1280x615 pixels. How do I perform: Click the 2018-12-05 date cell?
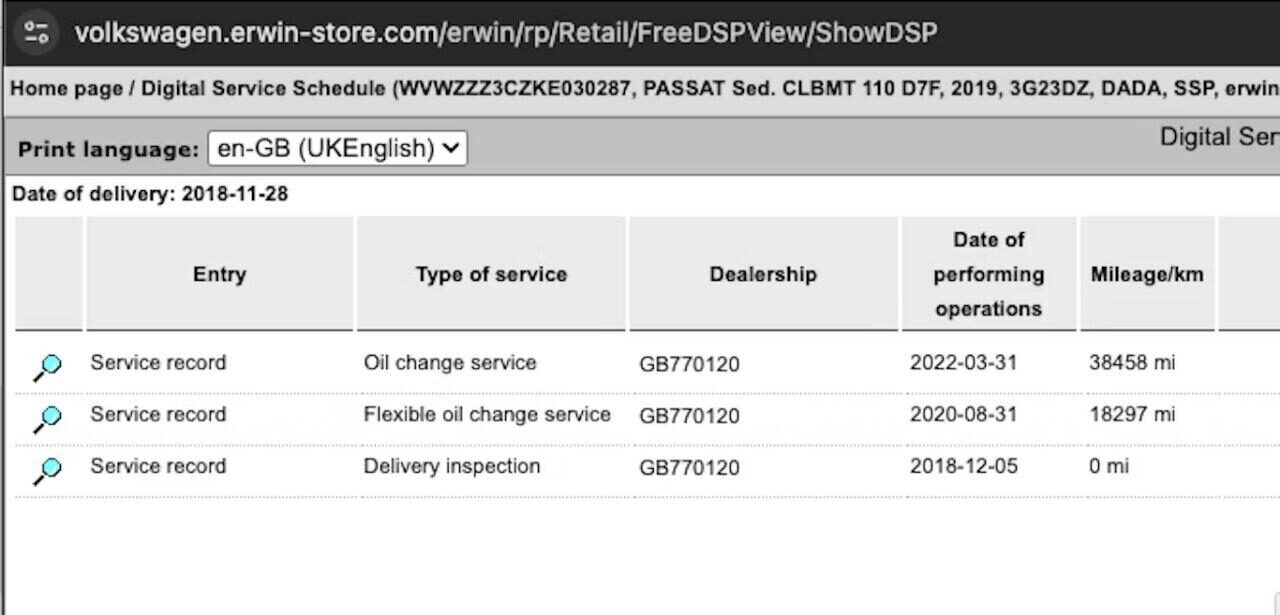click(963, 466)
